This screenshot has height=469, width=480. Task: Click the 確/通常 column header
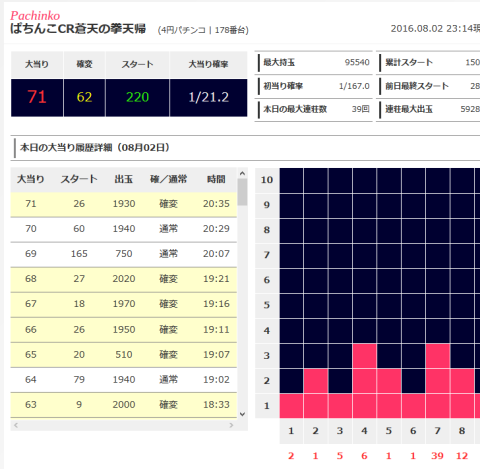tap(168, 179)
